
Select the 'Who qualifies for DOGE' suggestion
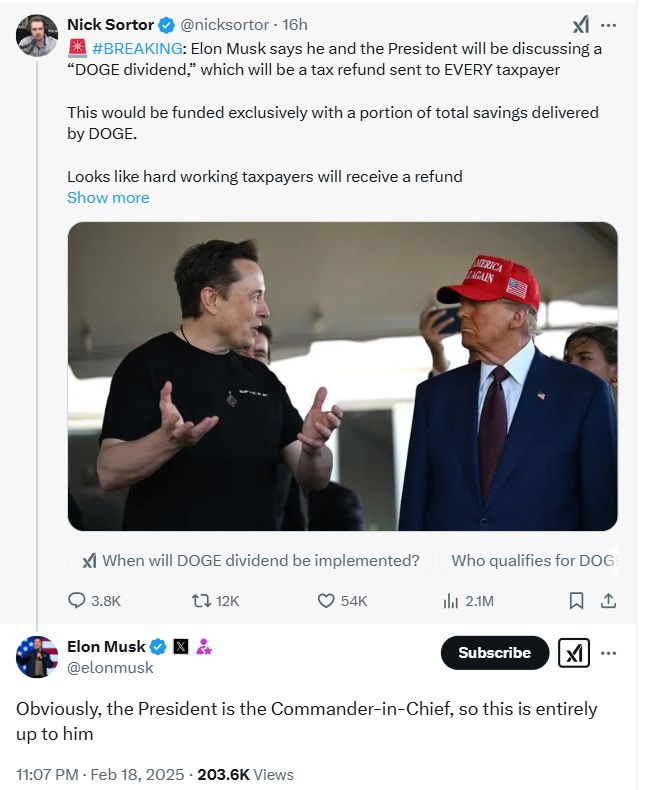click(530, 561)
